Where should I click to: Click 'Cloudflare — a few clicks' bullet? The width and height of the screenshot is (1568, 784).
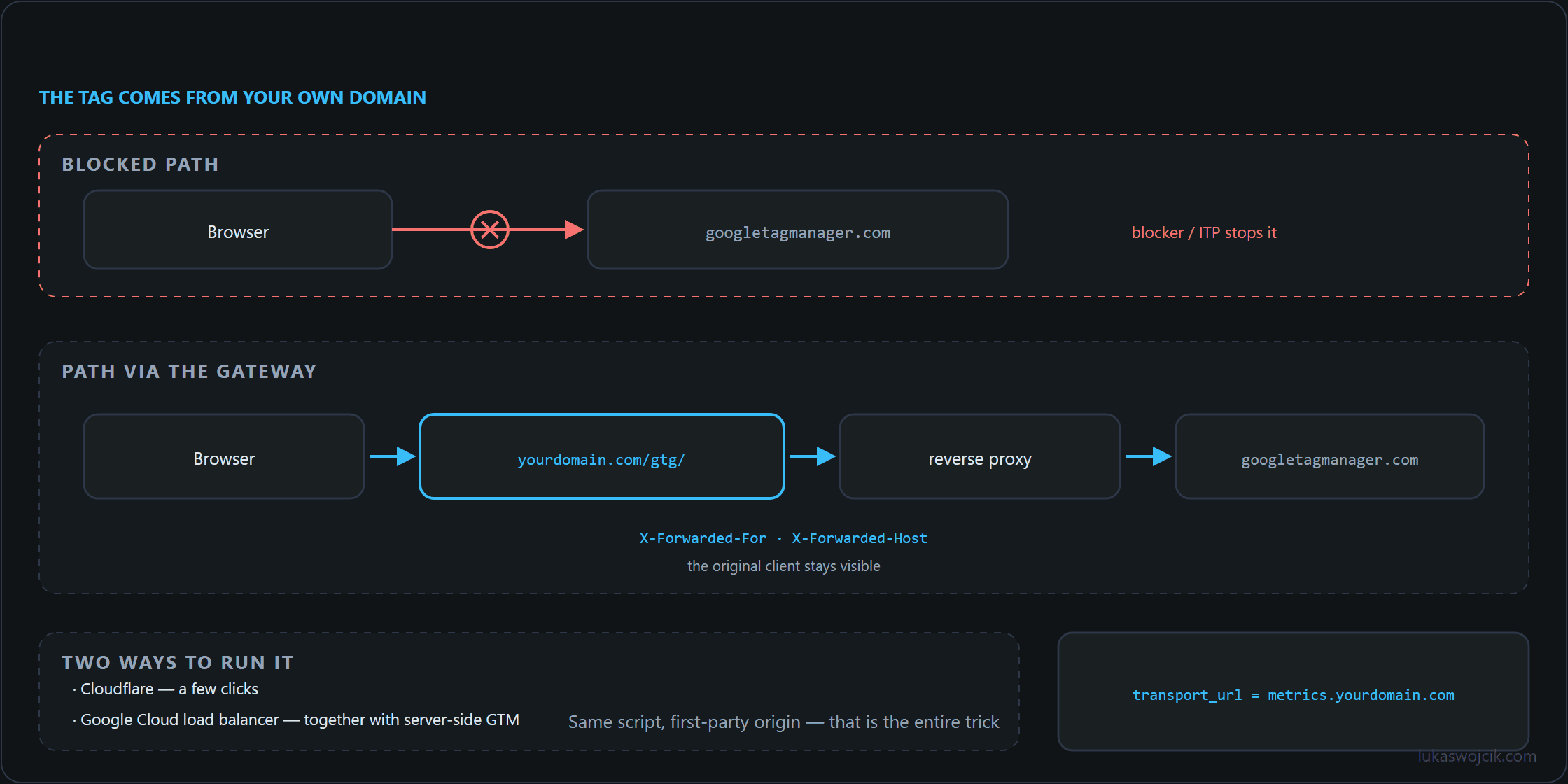pos(166,689)
